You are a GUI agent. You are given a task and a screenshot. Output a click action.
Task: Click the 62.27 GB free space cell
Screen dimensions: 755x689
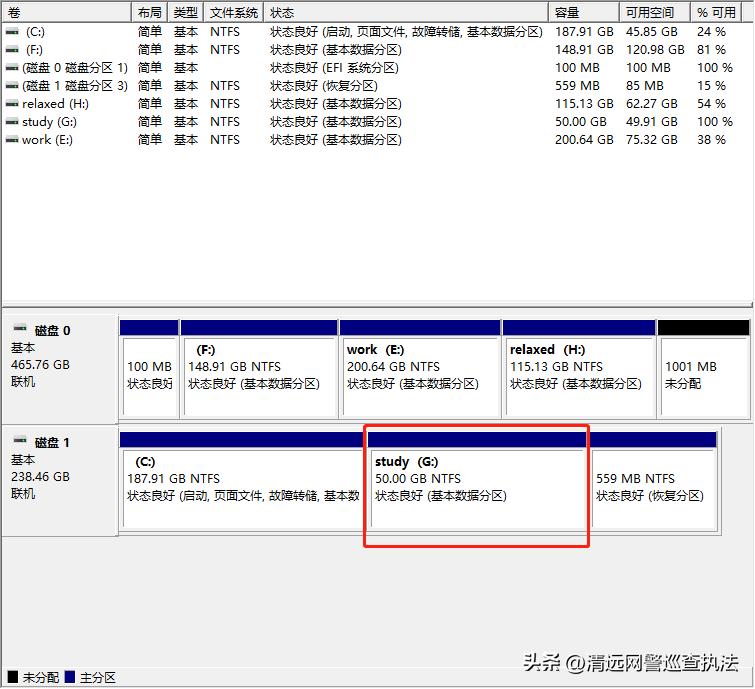click(x=651, y=104)
